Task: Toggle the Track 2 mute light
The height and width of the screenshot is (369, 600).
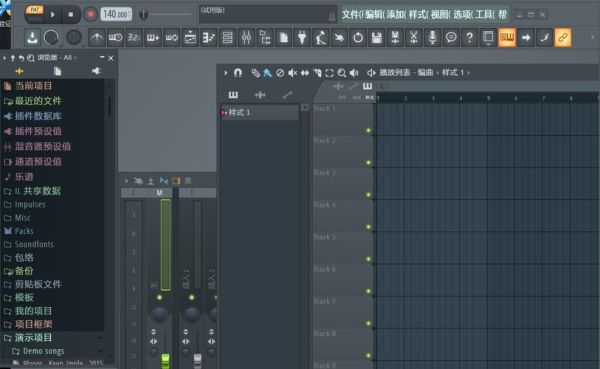Action: [x=368, y=163]
